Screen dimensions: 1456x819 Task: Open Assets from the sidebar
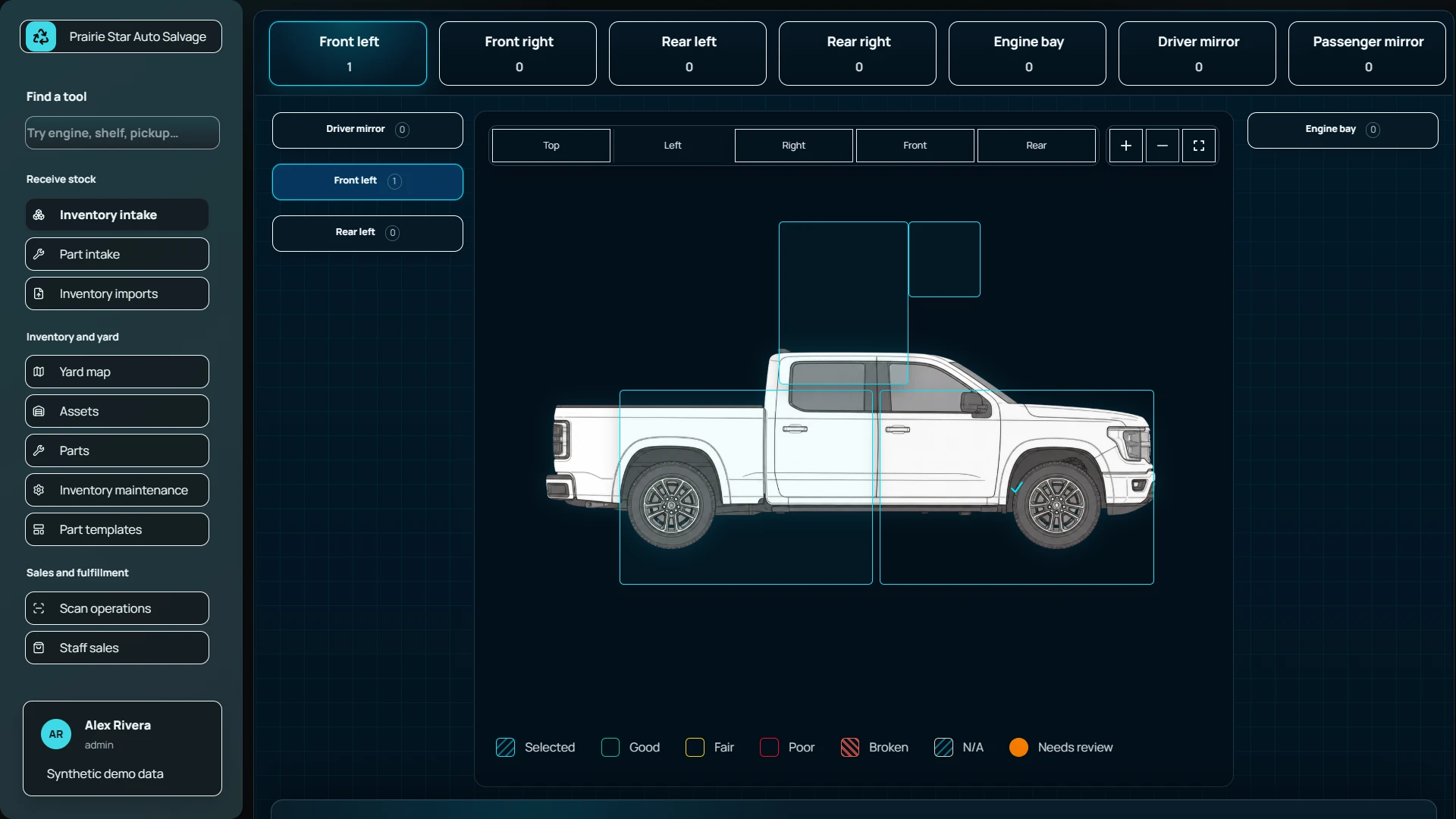pyautogui.click(x=117, y=411)
